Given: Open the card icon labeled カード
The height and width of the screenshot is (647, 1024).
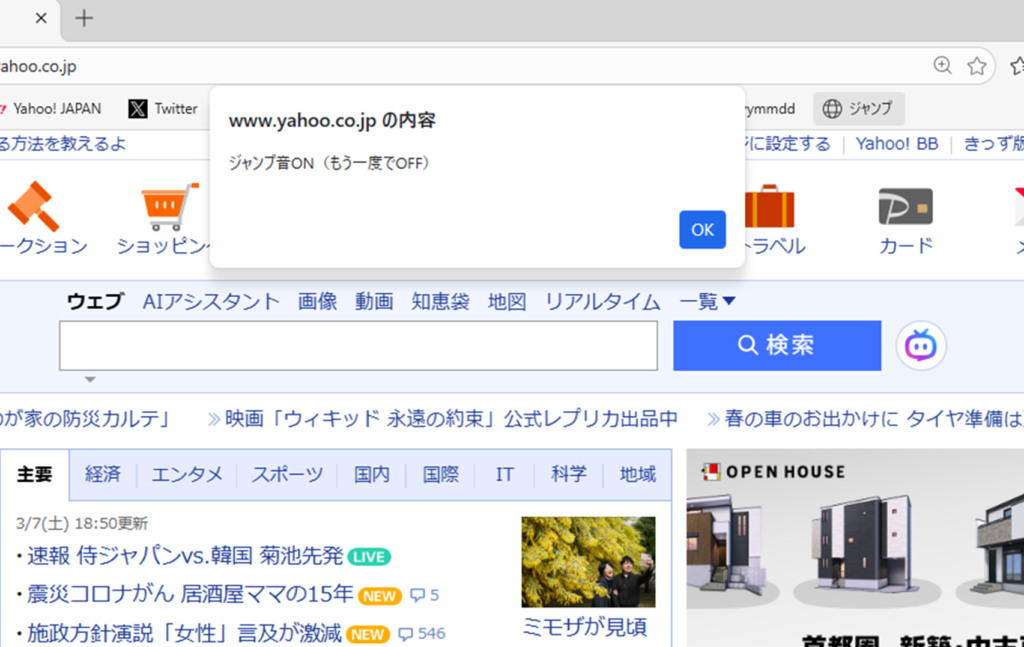Looking at the screenshot, I should (x=905, y=206).
